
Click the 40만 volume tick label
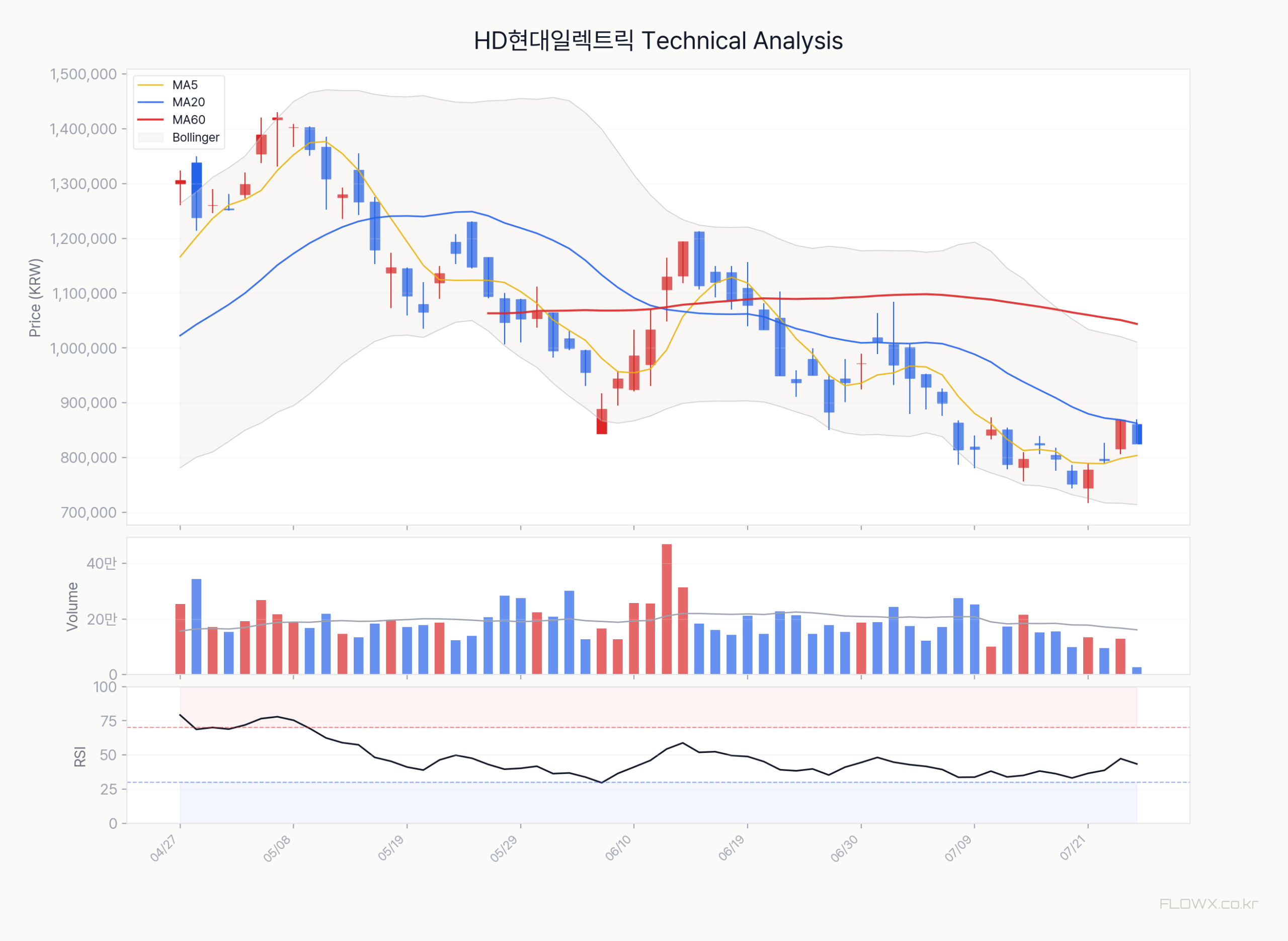[102, 563]
